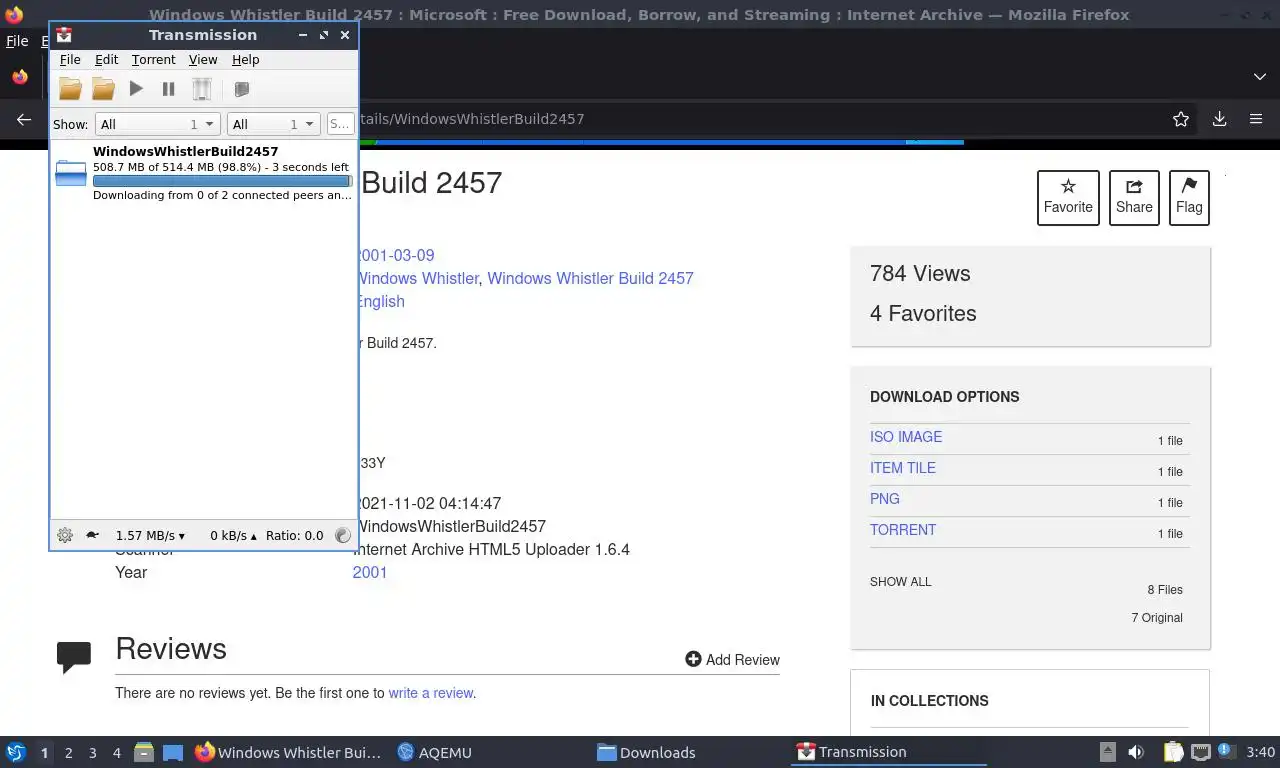
Task: Expand Firefox list all tabs chevron
Action: (x=1259, y=77)
